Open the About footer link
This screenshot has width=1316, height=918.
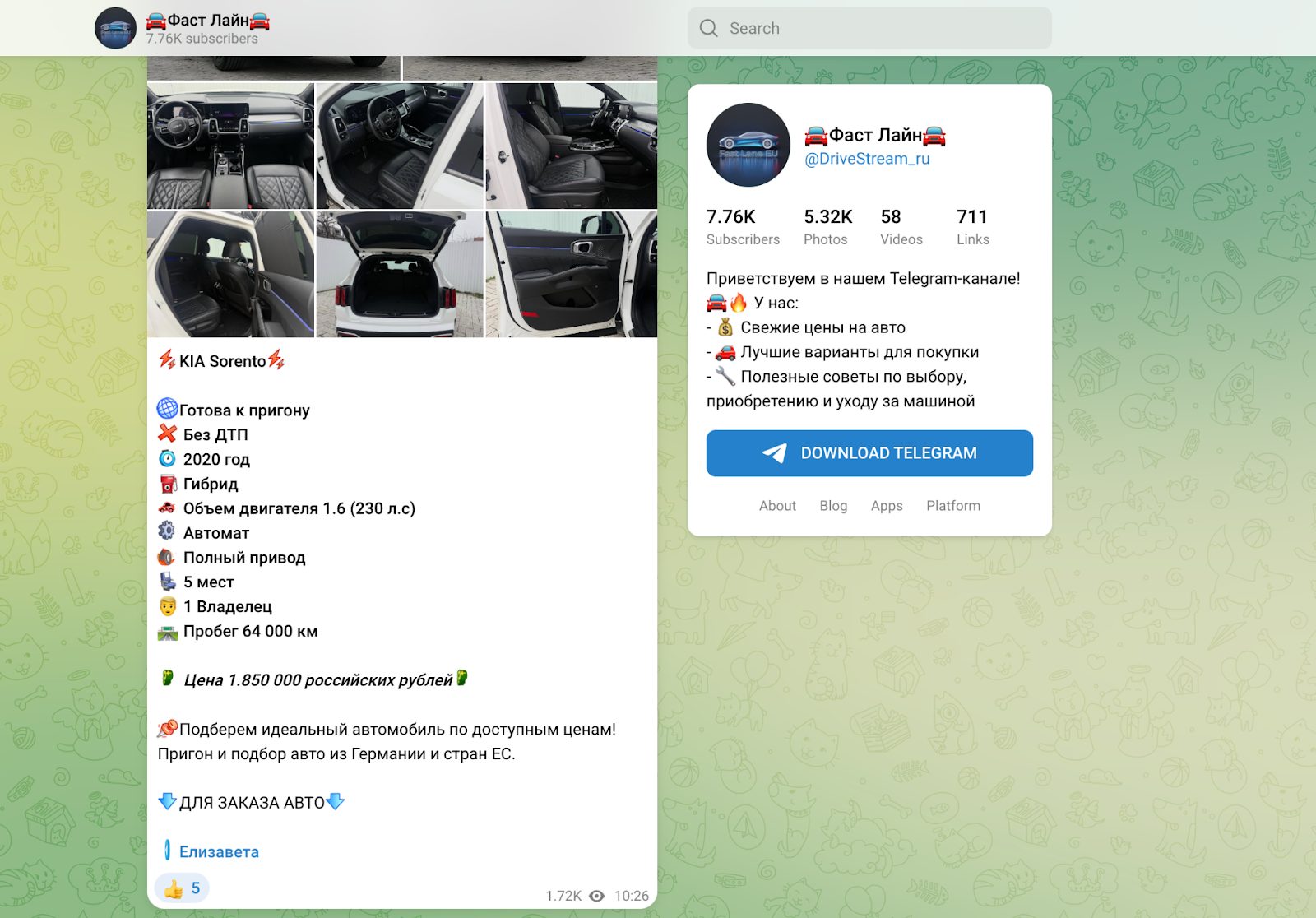tap(777, 506)
